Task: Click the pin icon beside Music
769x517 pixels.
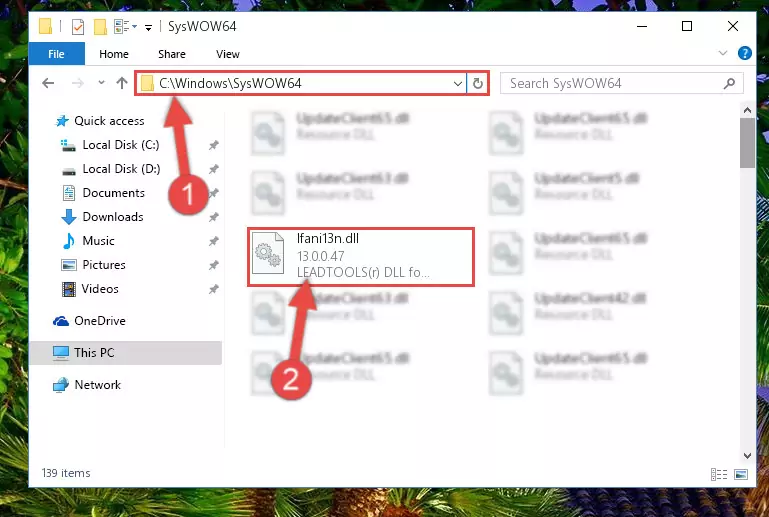Action: (213, 241)
